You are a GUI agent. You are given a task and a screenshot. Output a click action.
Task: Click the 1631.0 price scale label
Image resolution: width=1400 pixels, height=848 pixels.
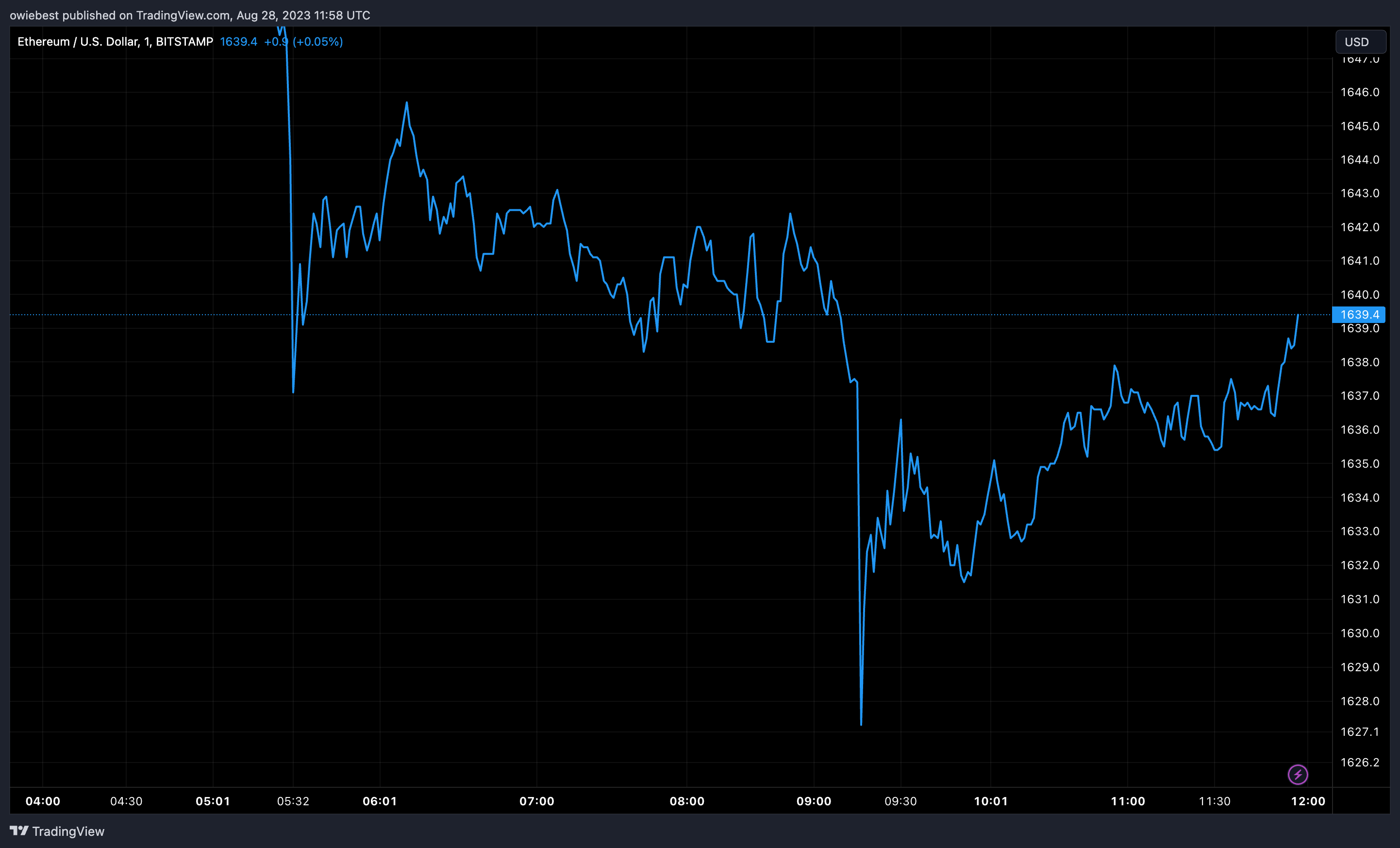tap(1360, 599)
